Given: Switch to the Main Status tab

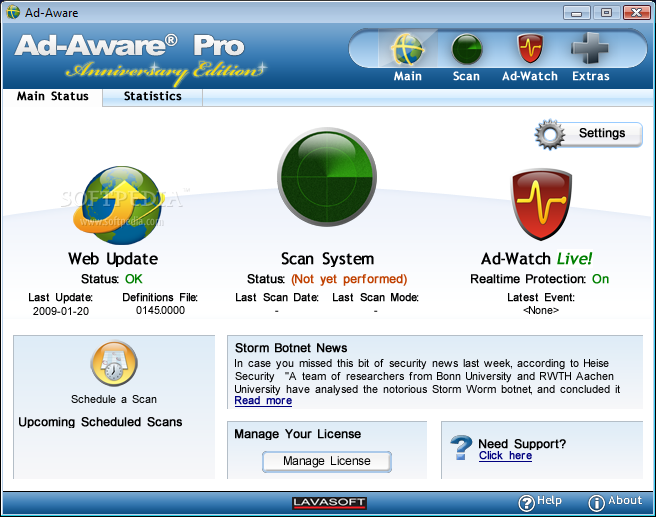Looking at the screenshot, I should click(x=52, y=97).
